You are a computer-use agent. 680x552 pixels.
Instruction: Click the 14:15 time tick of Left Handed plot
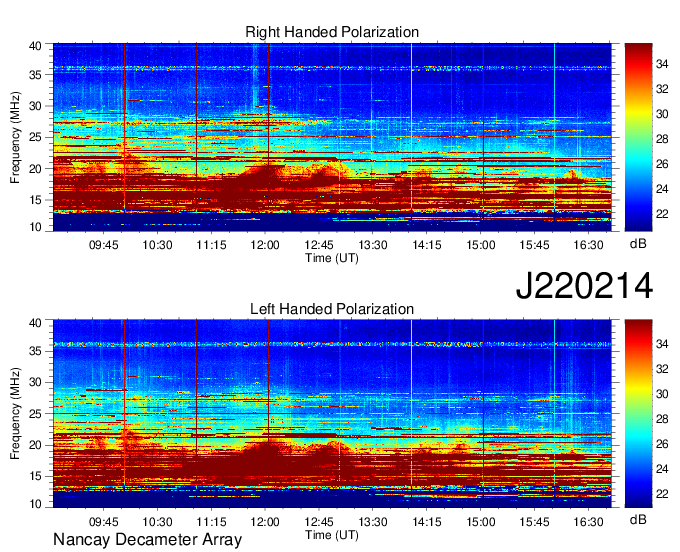tap(427, 522)
